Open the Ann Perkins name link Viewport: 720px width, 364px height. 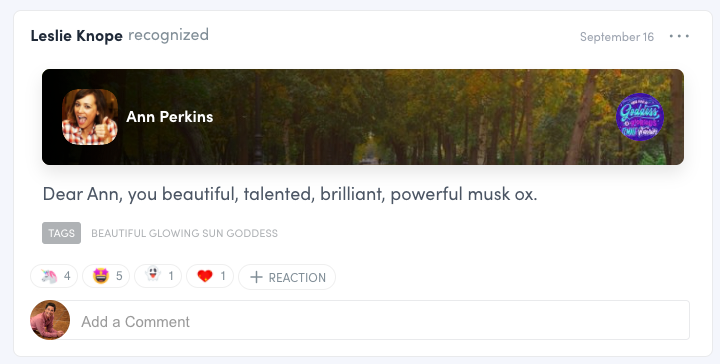click(169, 117)
